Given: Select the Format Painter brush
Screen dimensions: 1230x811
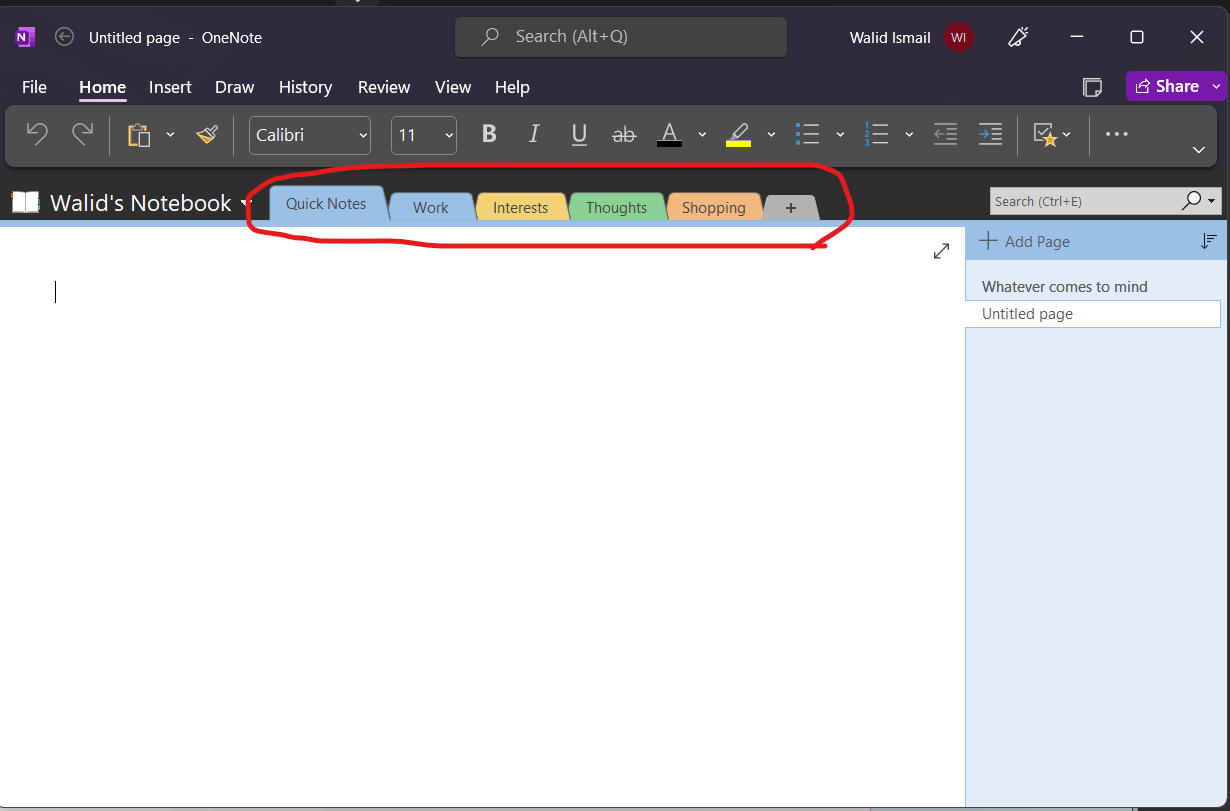Looking at the screenshot, I should [207, 135].
